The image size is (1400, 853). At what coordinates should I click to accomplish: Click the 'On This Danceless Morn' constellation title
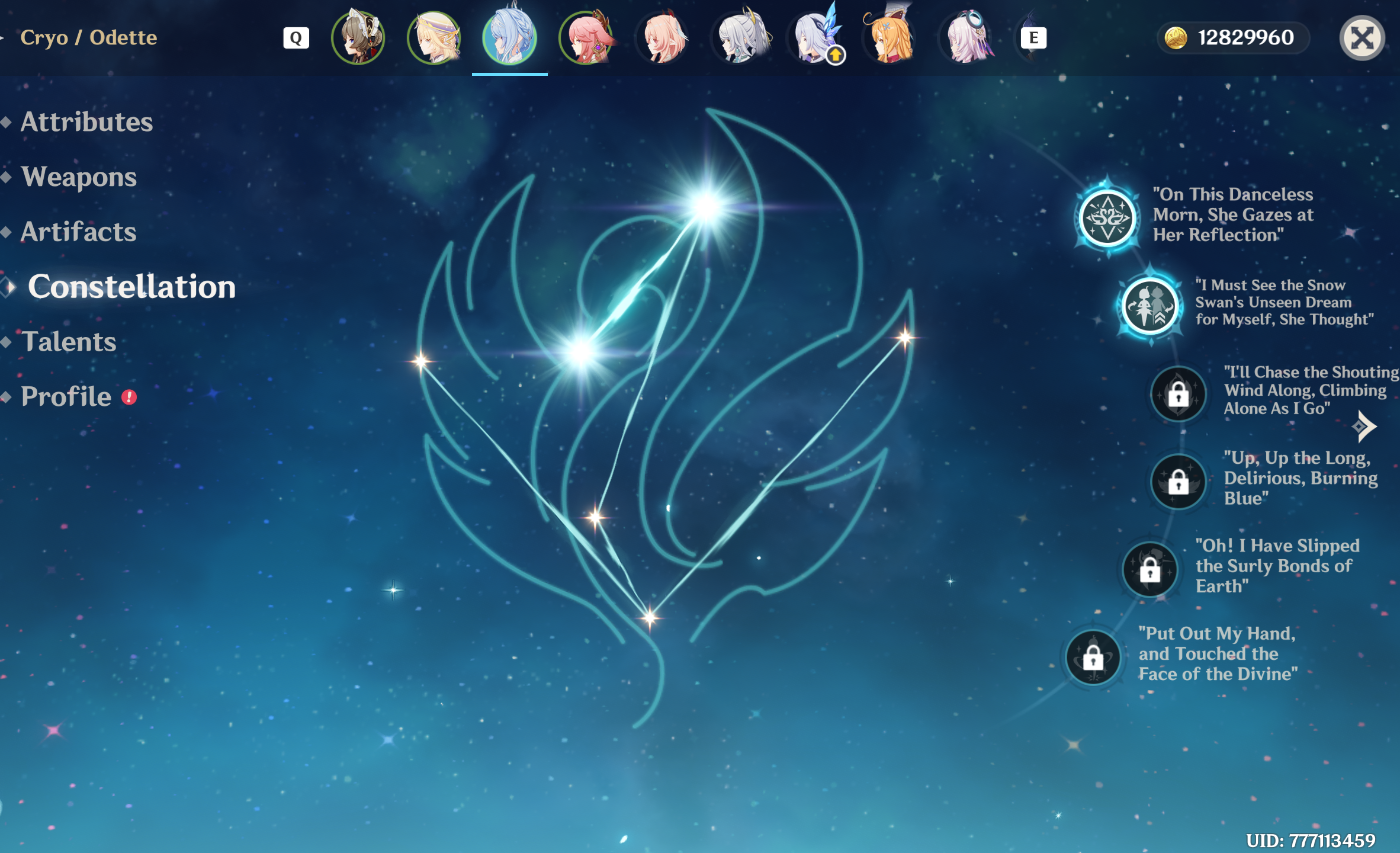pos(1233,214)
